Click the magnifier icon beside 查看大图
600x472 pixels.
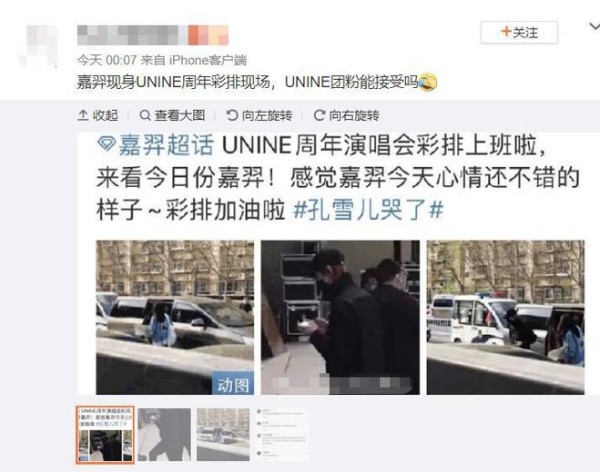[x=145, y=115]
